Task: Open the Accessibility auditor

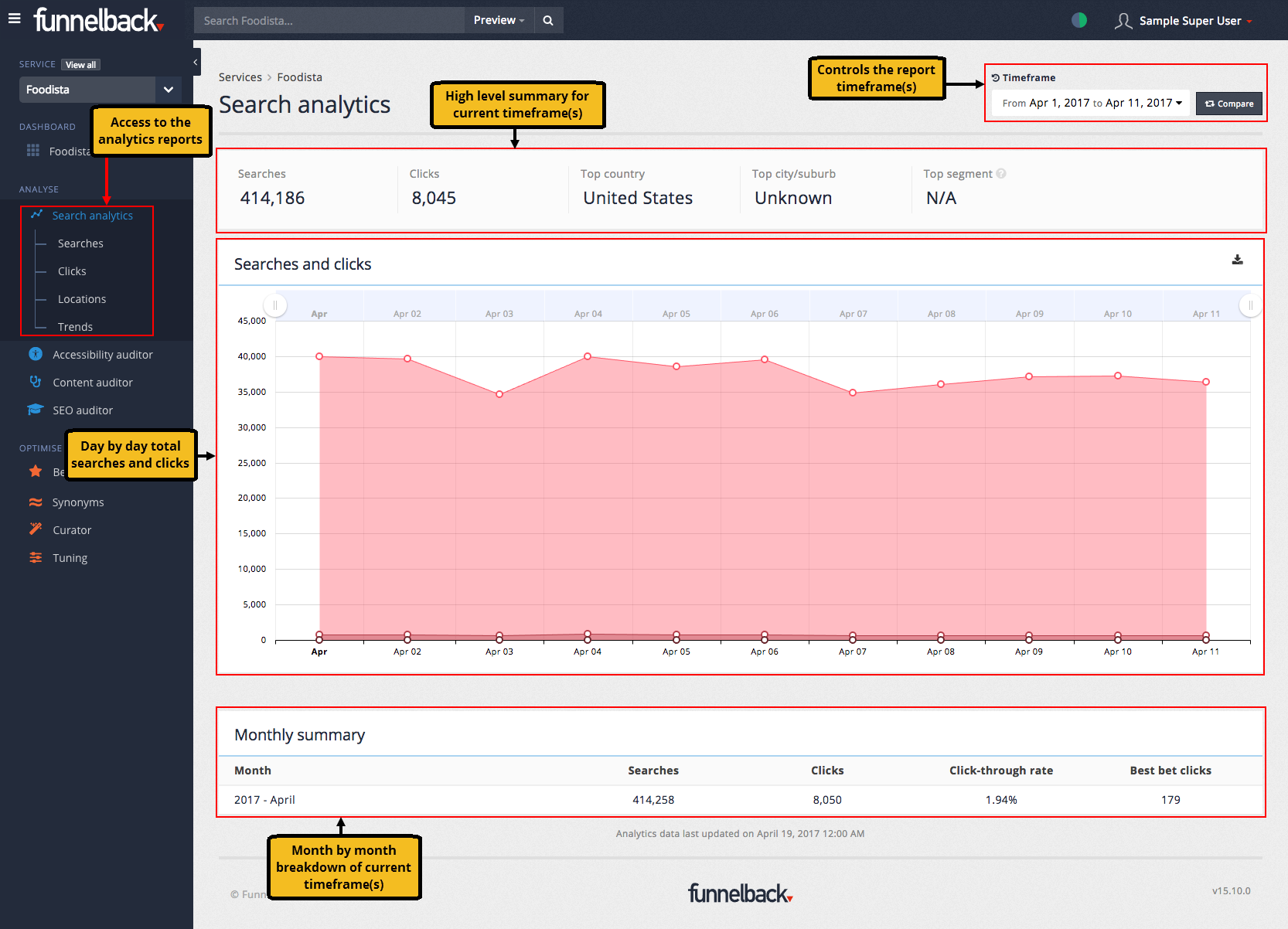Action: [102, 354]
